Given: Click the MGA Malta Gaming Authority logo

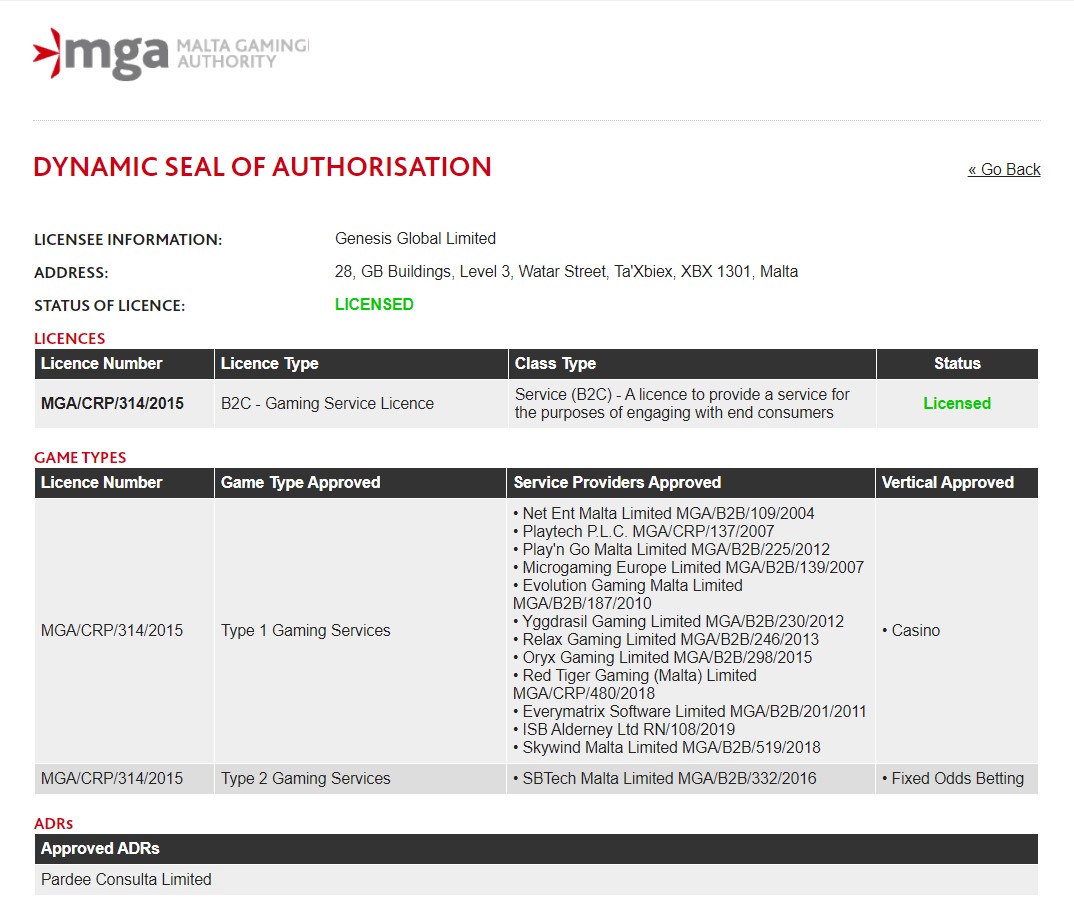Looking at the screenshot, I should click(x=171, y=54).
